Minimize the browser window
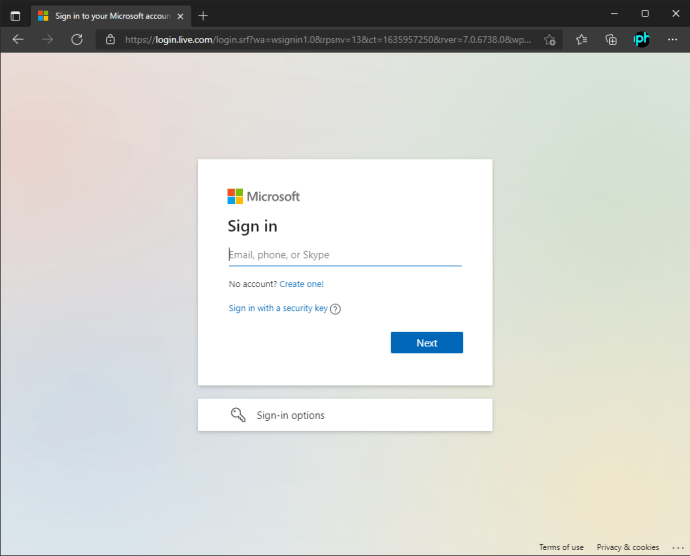This screenshot has width=690, height=556. tap(614, 14)
